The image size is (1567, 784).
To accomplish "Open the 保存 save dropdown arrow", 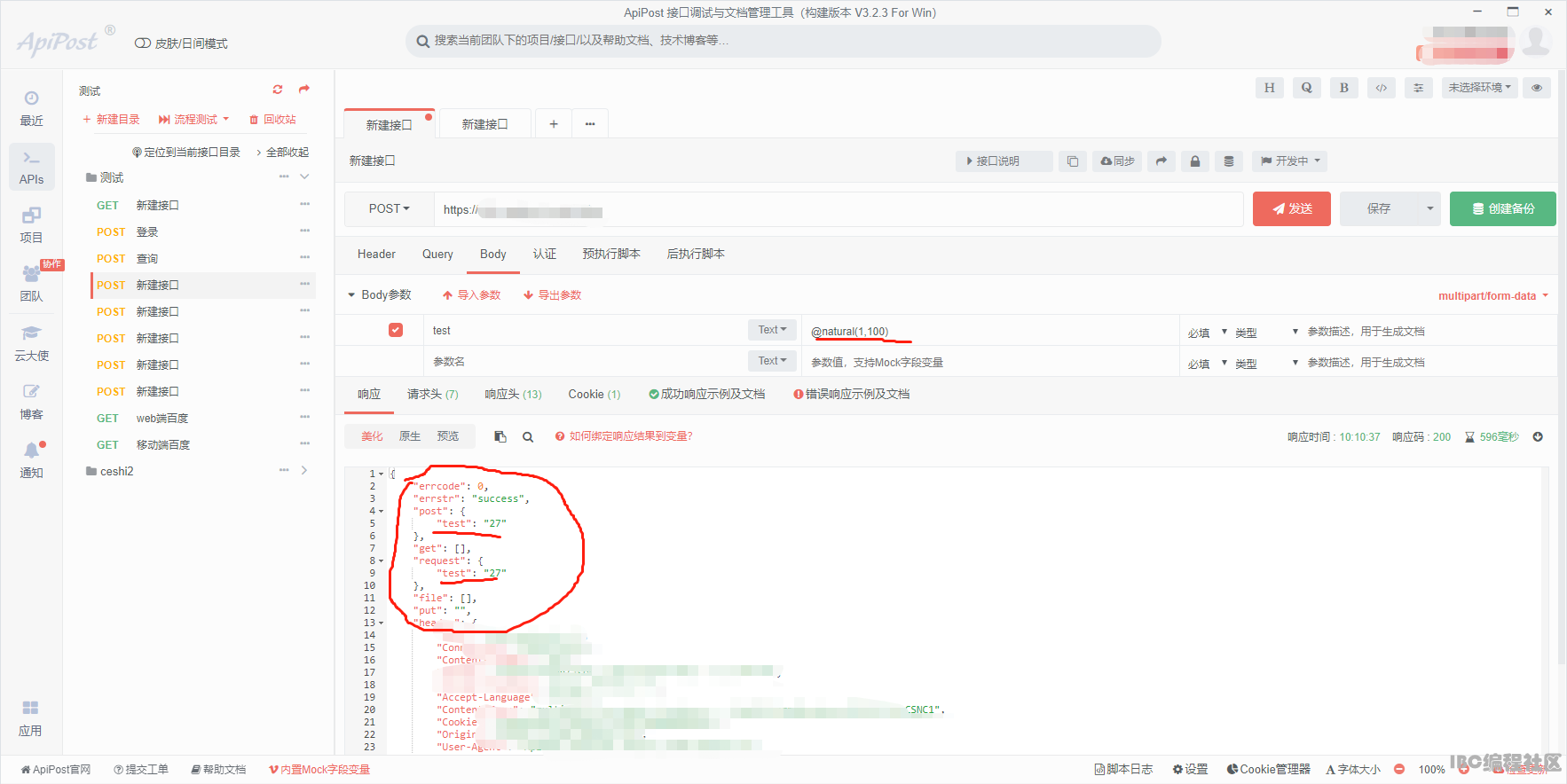I will (1429, 209).
